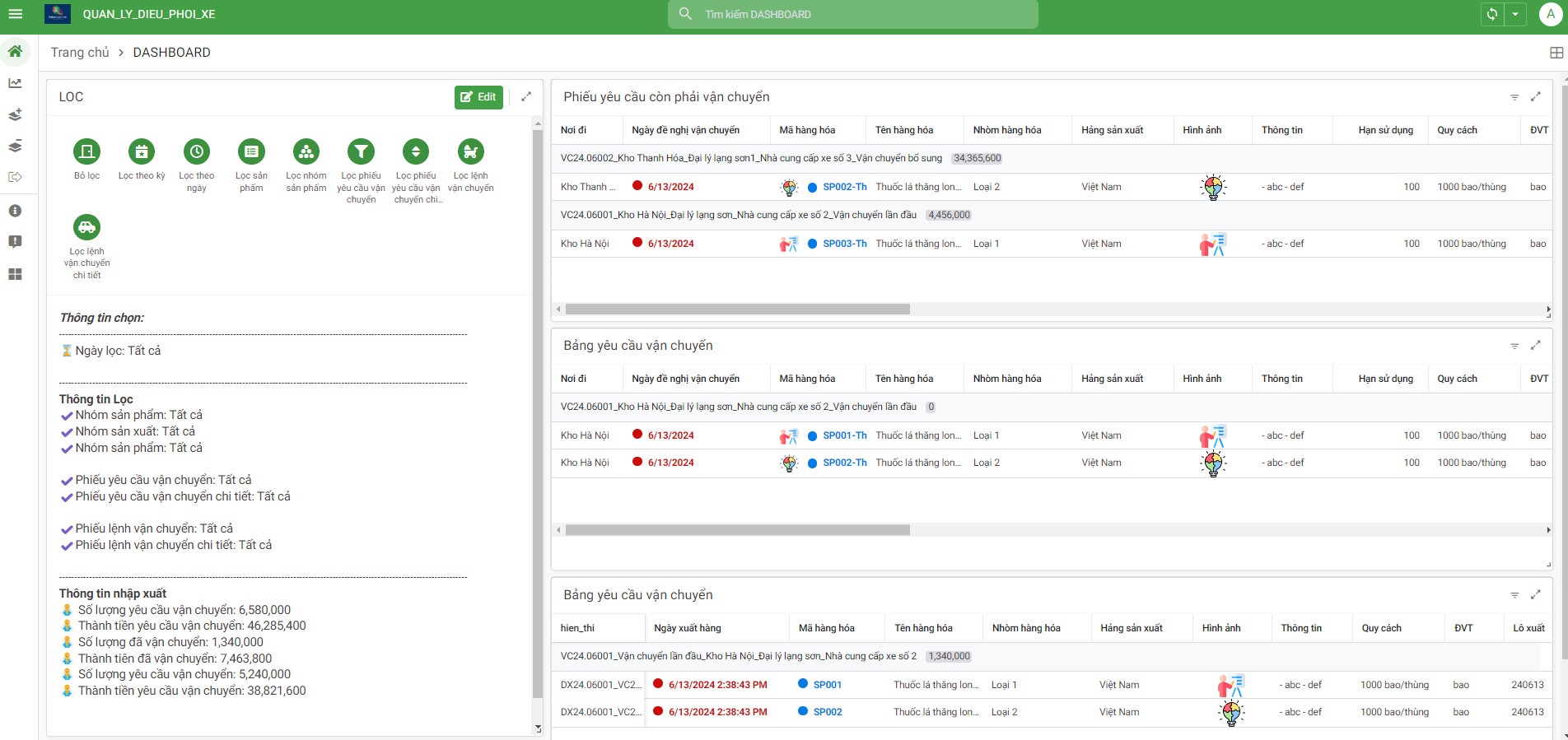This screenshot has height=740, width=1568.
Task: Open 'Lọc lệnh vận chuyển chi tiết' car icon
Action: 86,228
